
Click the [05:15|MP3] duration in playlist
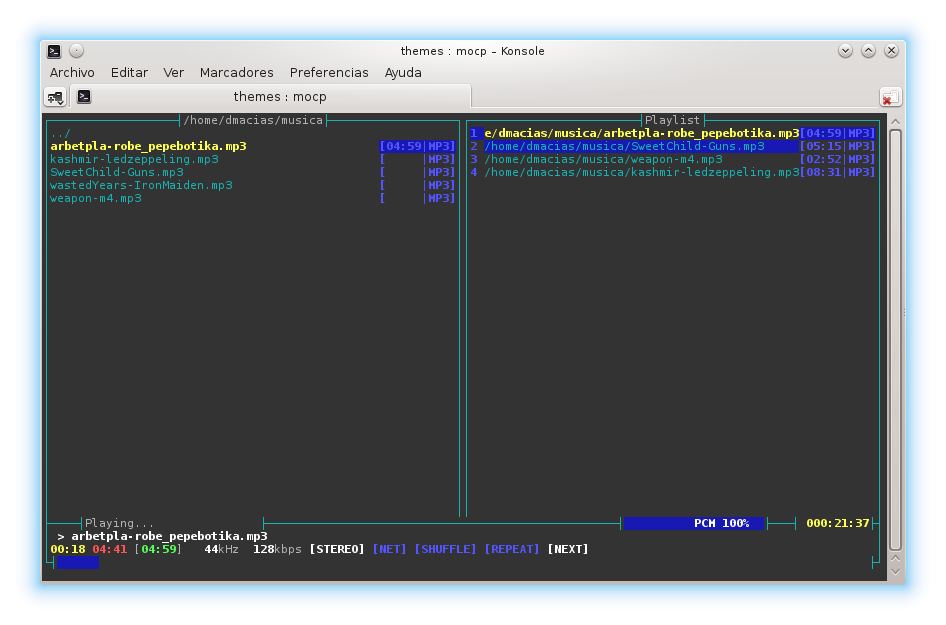coord(837,147)
